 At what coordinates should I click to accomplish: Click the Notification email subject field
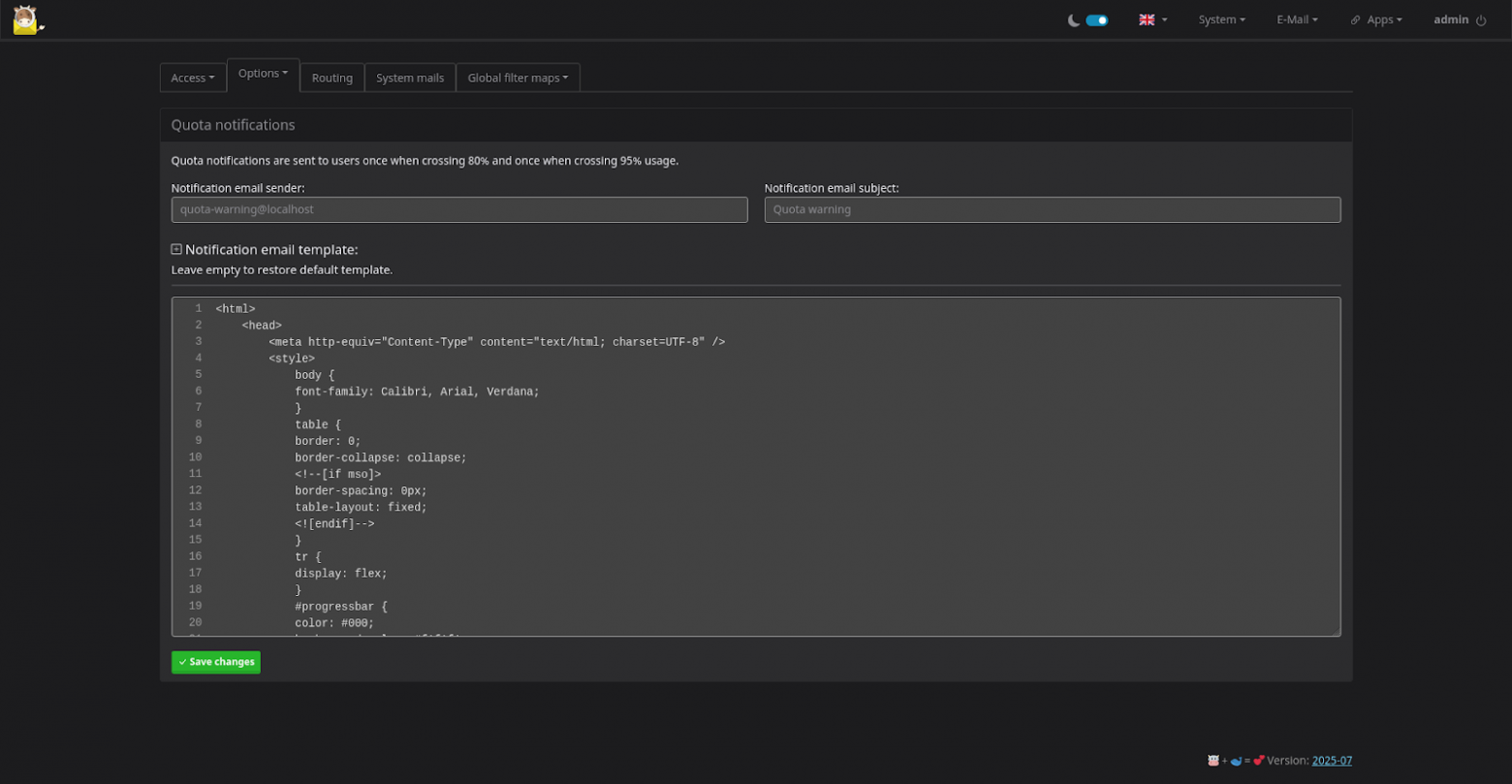(x=1053, y=209)
